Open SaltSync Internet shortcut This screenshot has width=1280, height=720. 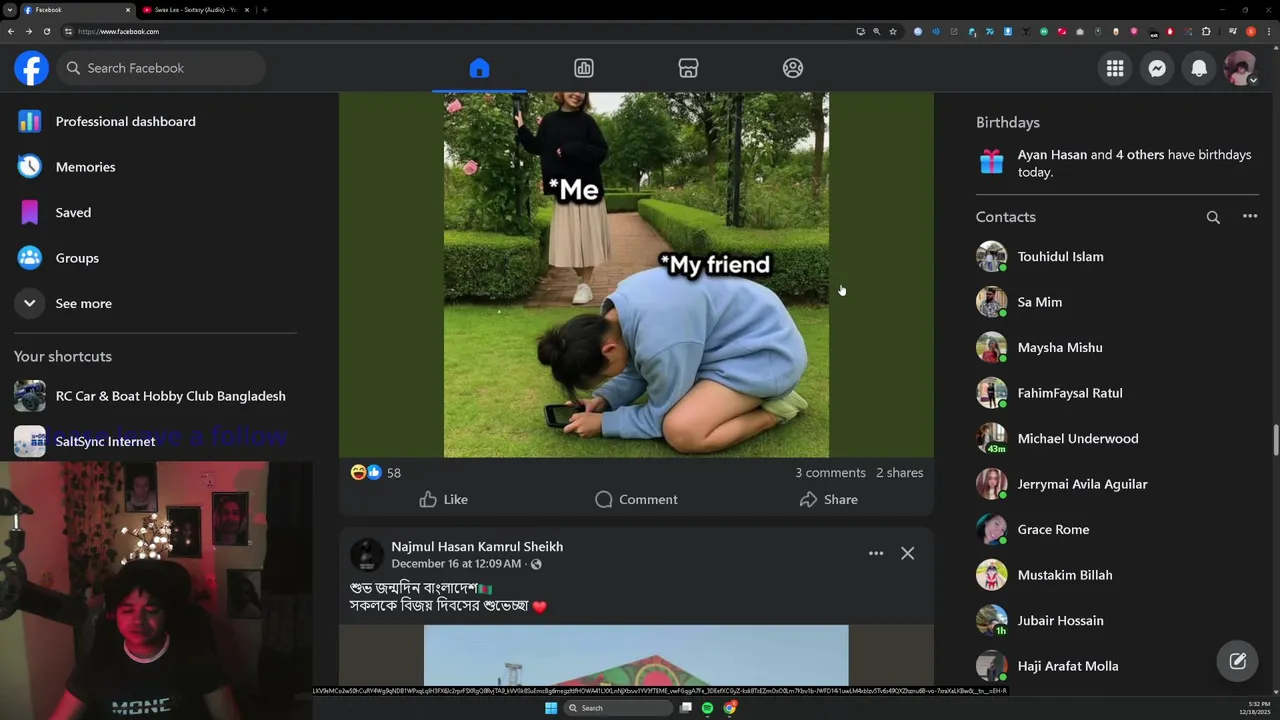(155, 441)
